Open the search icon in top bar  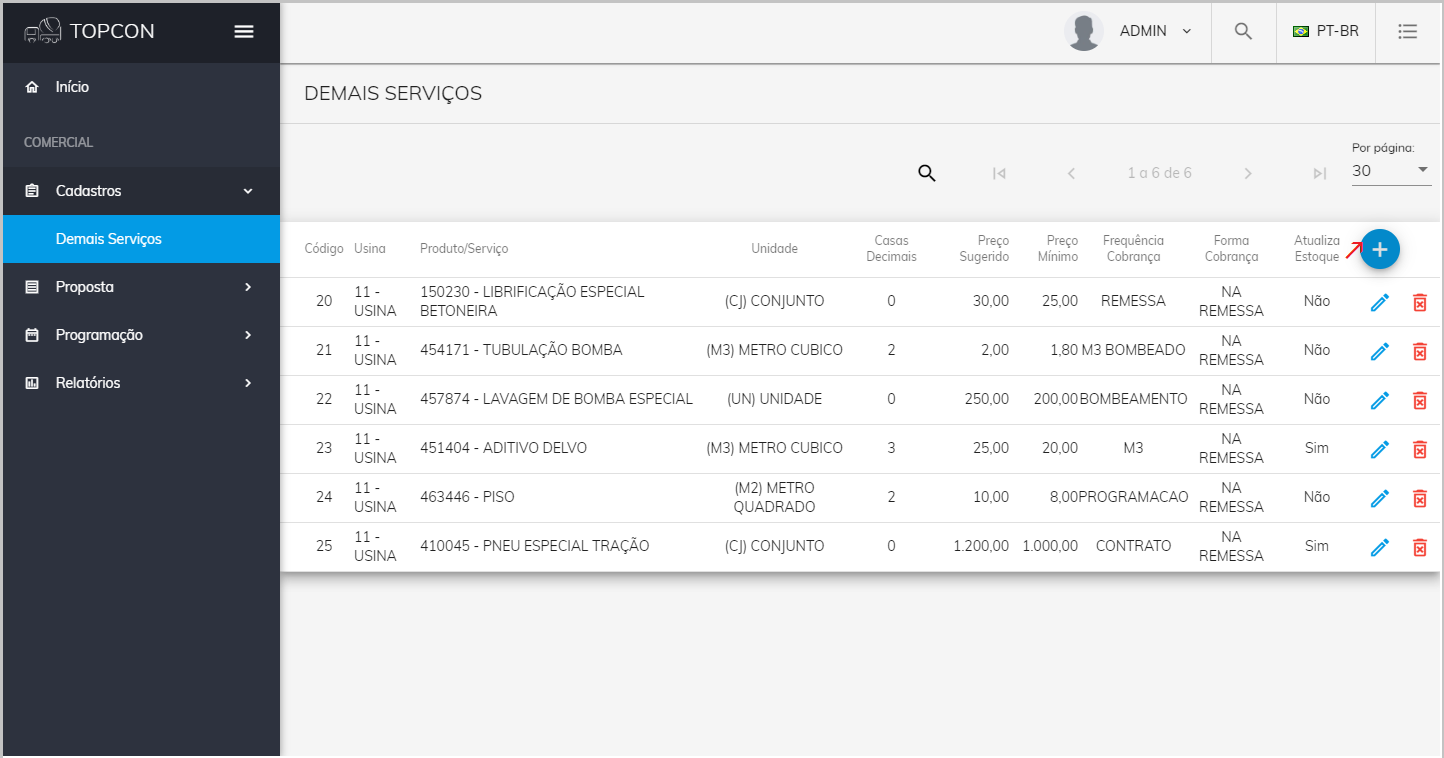coord(1243,31)
